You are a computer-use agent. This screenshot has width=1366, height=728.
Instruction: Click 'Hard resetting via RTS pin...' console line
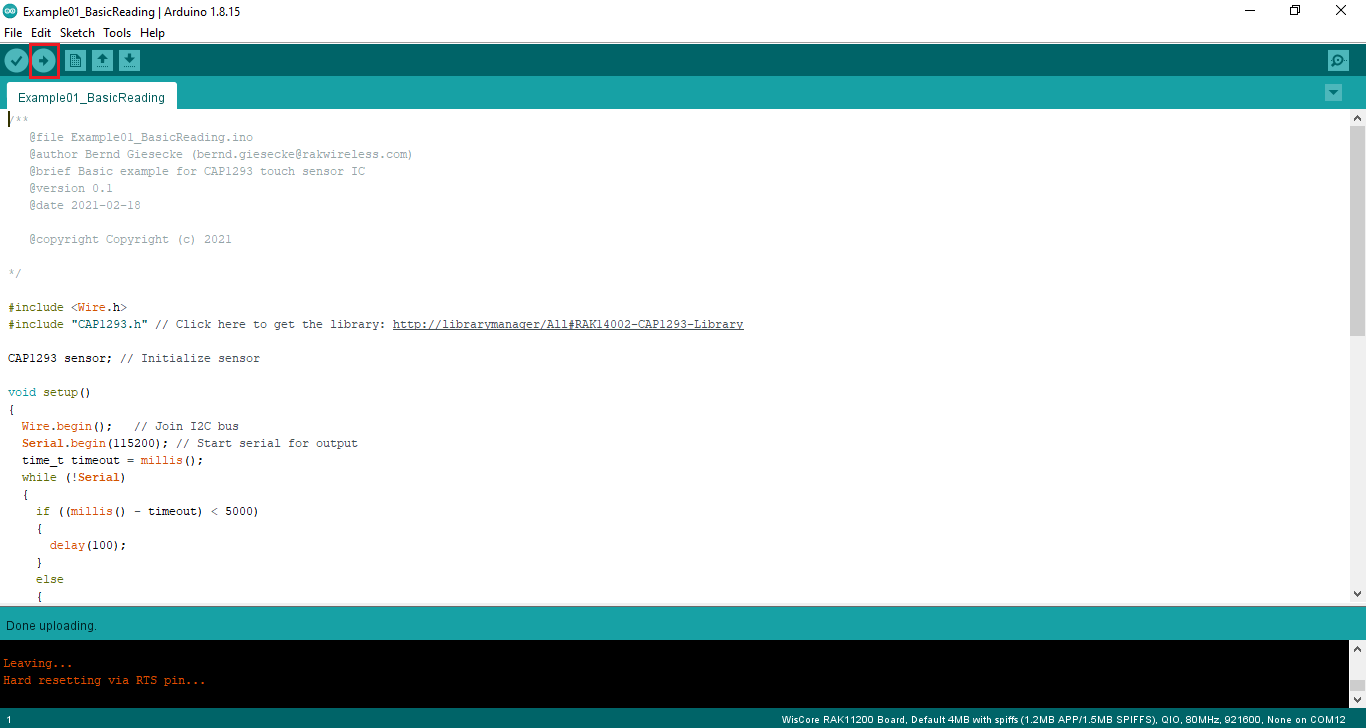pos(104,680)
